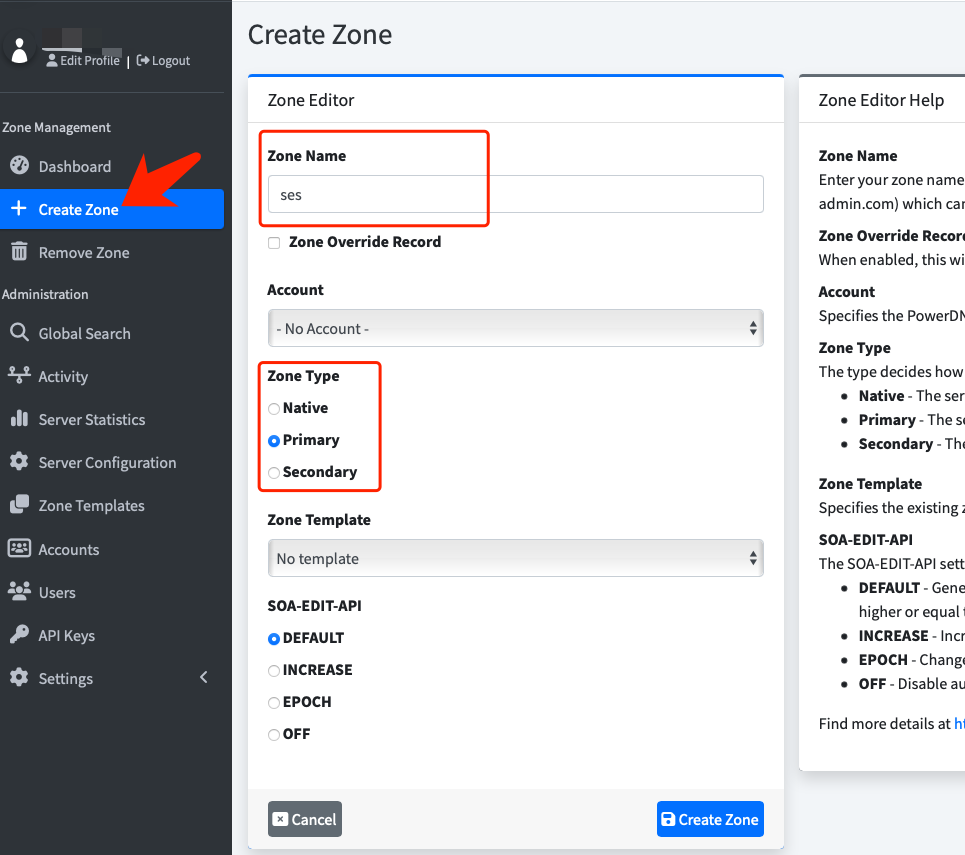The image size is (965, 855).
Task: Expand the Settings menu chevron
Action: 204,678
